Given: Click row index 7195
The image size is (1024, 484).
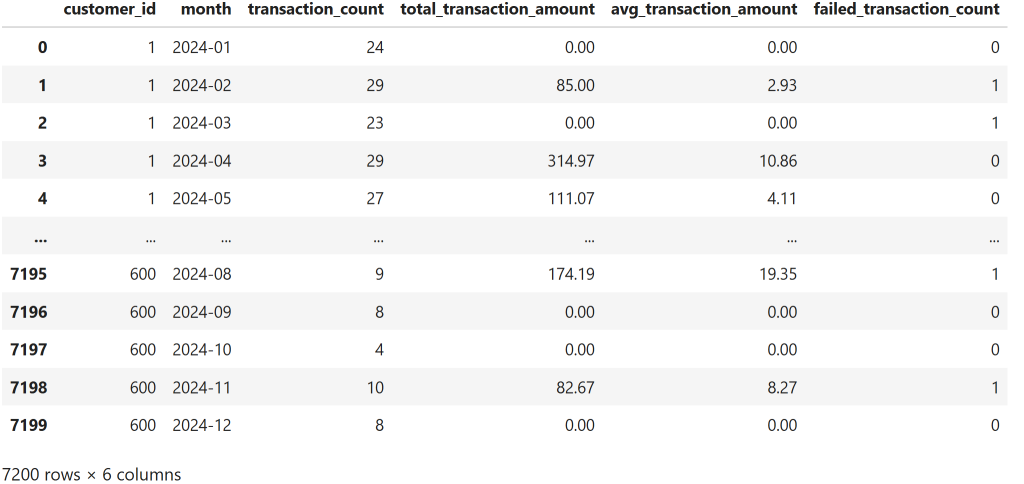Looking at the screenshot, I should point(29,274).
